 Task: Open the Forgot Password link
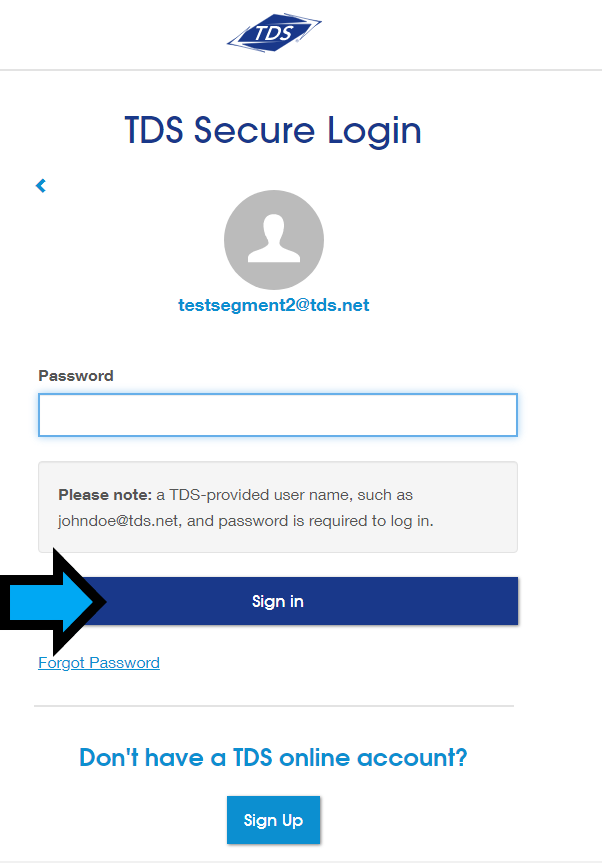click(99, 663)
